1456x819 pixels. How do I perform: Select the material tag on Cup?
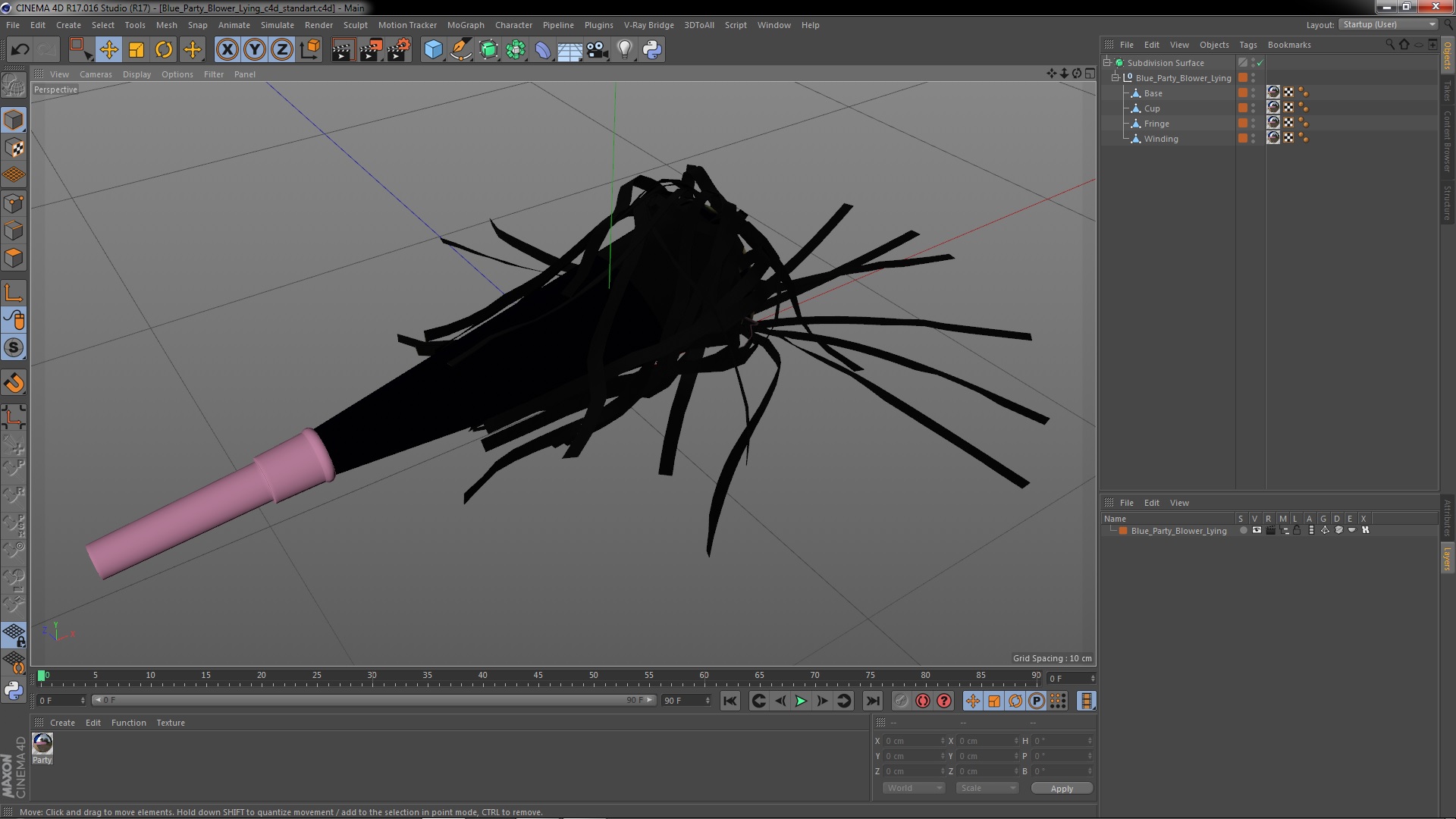[x=1273, y=108]
